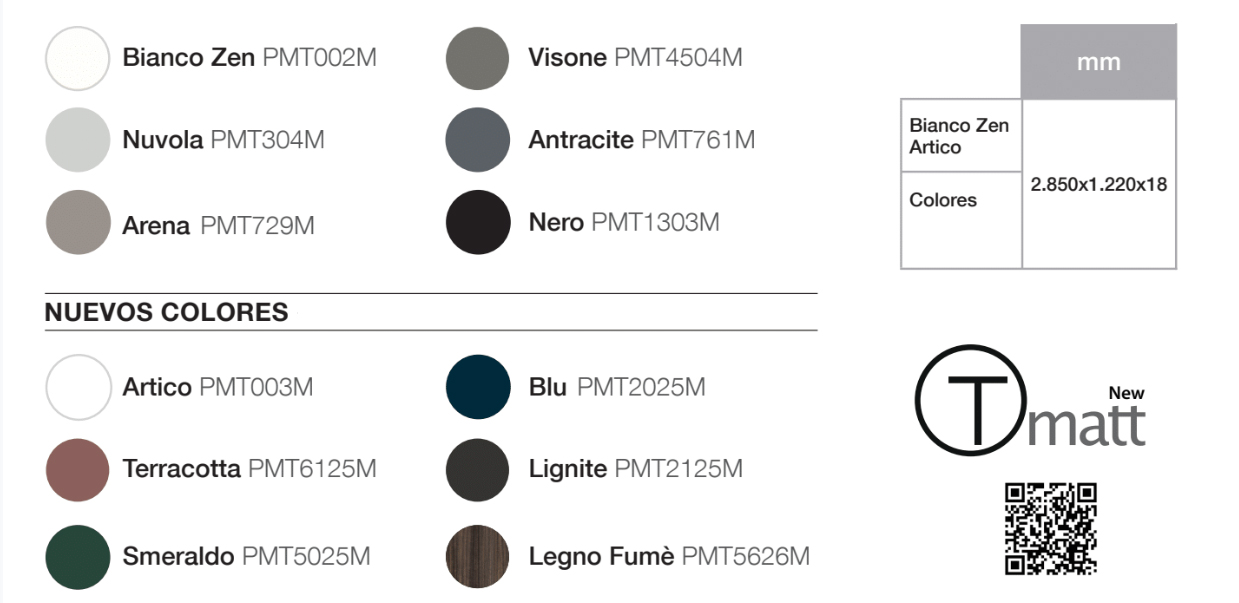Viewport: 1239px width, 603px height.
Task: Select the Blu navy color circle
Action: (x=478, y=387)
